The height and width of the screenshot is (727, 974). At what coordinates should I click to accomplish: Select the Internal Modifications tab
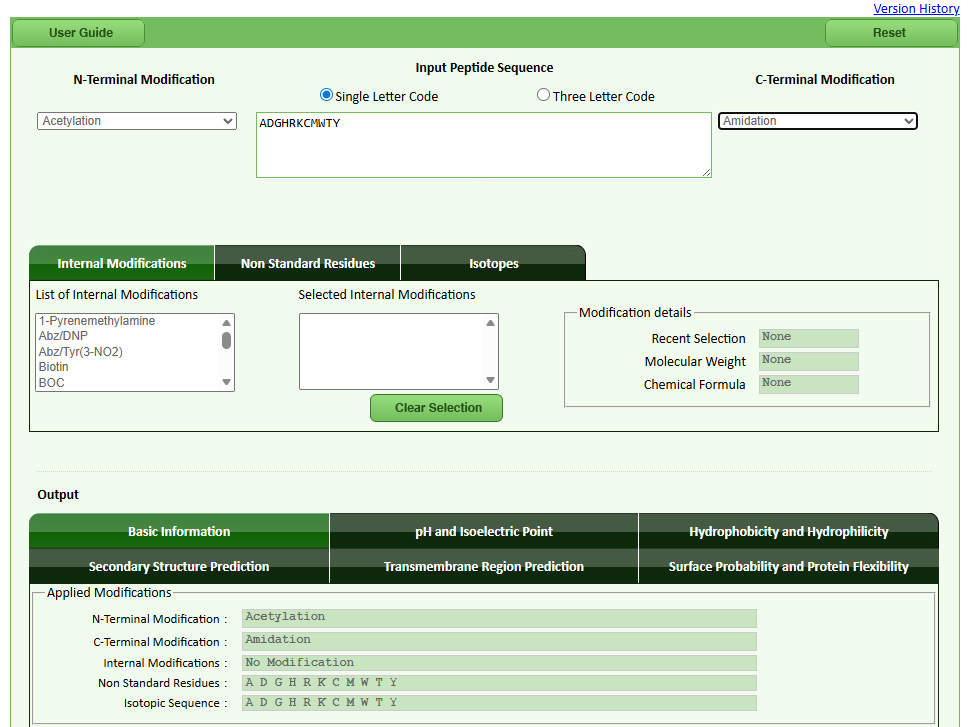coord(122,264)
